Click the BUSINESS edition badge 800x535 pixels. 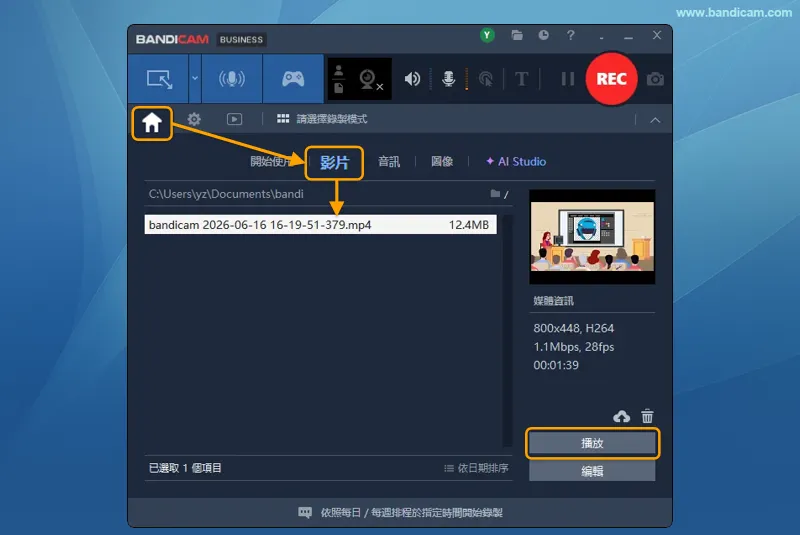[x=241, y=40]
